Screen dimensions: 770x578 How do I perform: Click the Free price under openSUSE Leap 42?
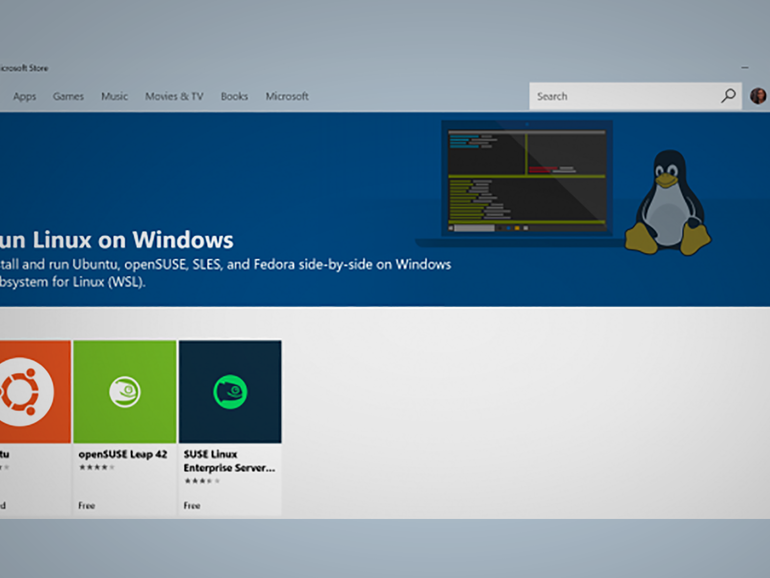coord(87,506)
